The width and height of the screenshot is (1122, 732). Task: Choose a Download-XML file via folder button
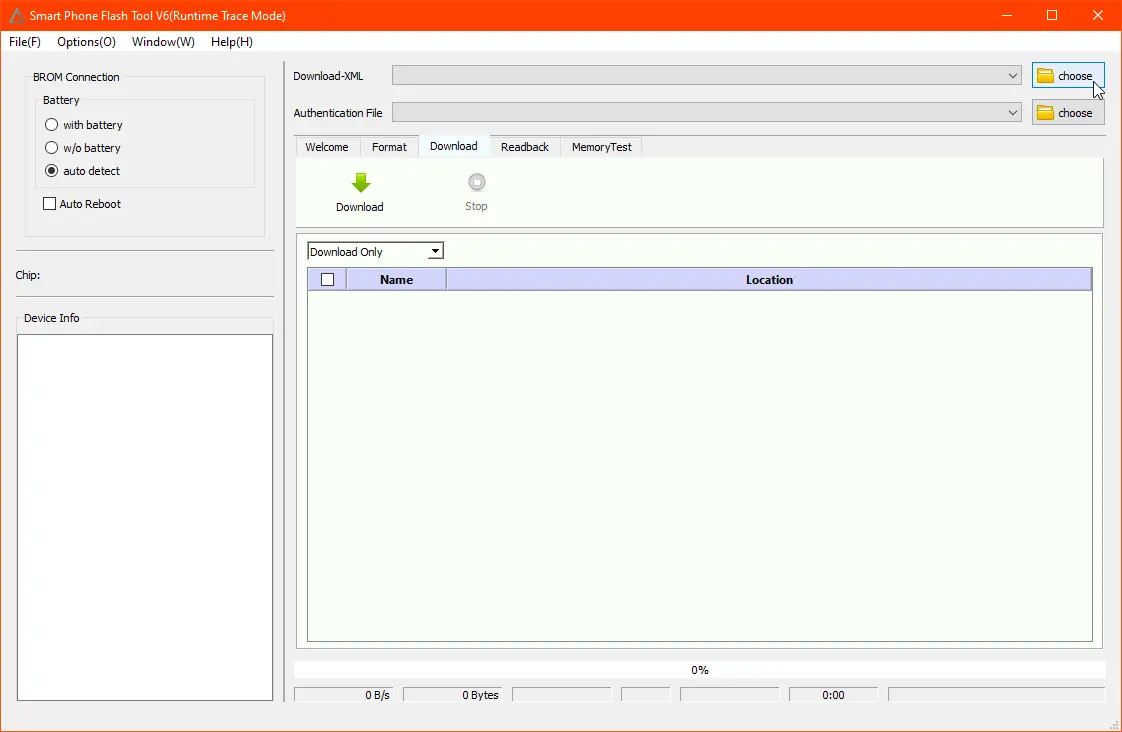point(1068,76)
